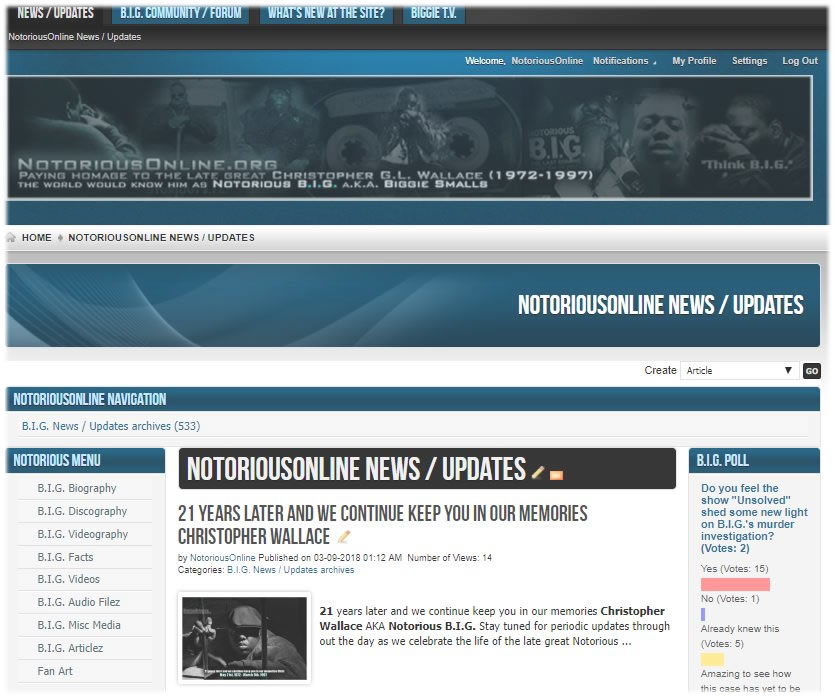Click the B.I.G. Poll panel header
The height and width of the screenshot is (698, 835).
pyautogui.click(x=754, y=460)
